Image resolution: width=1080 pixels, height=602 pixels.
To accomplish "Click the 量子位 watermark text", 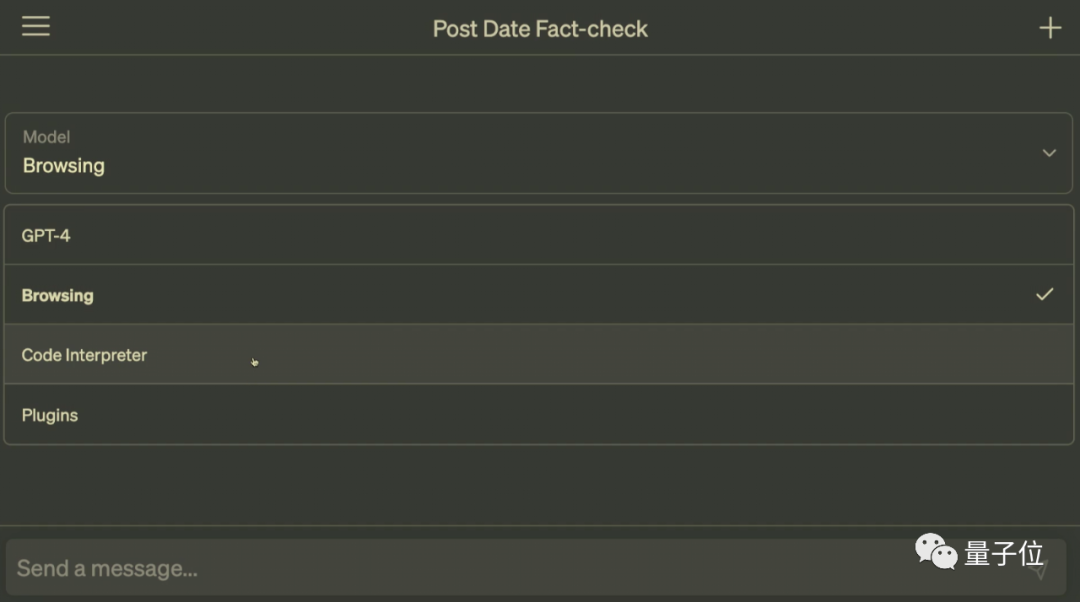I will 1004,553.
